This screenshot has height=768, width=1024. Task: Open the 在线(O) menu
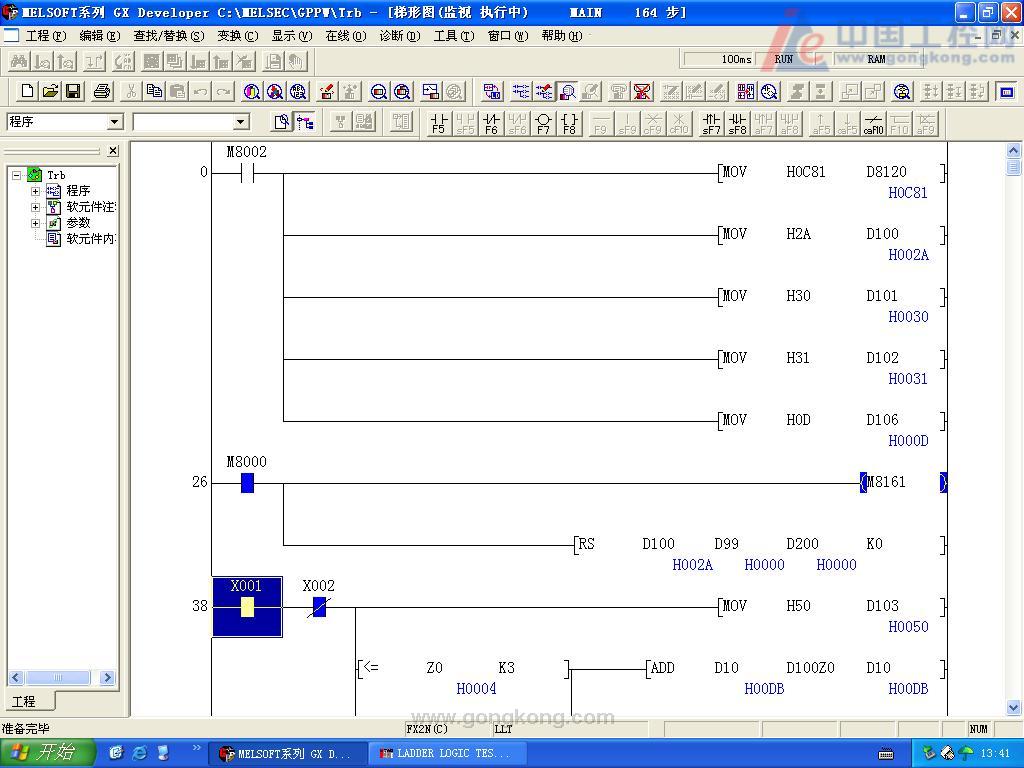coord(345,36)
